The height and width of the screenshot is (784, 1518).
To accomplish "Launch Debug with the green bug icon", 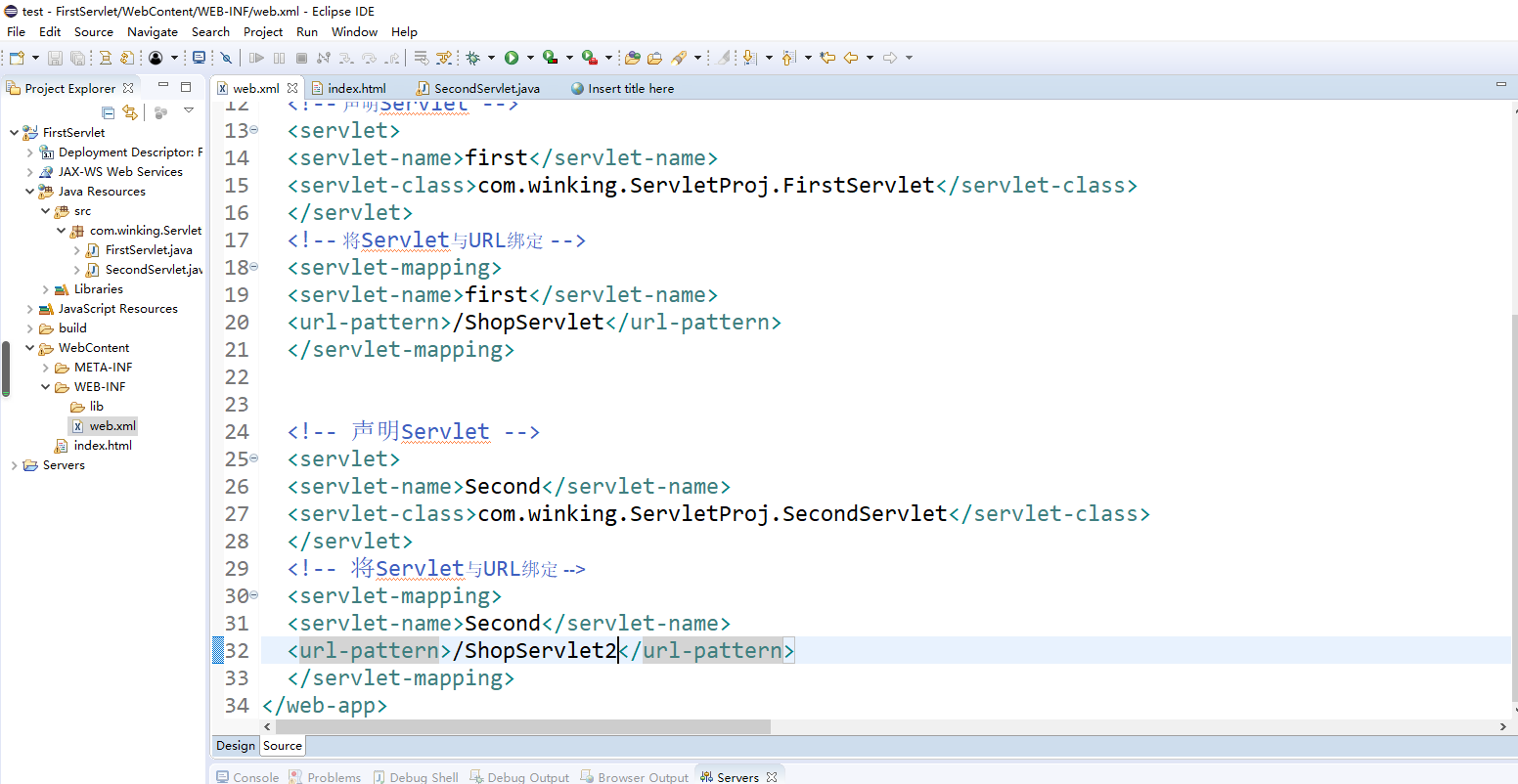I will click(x=473, y=58).
